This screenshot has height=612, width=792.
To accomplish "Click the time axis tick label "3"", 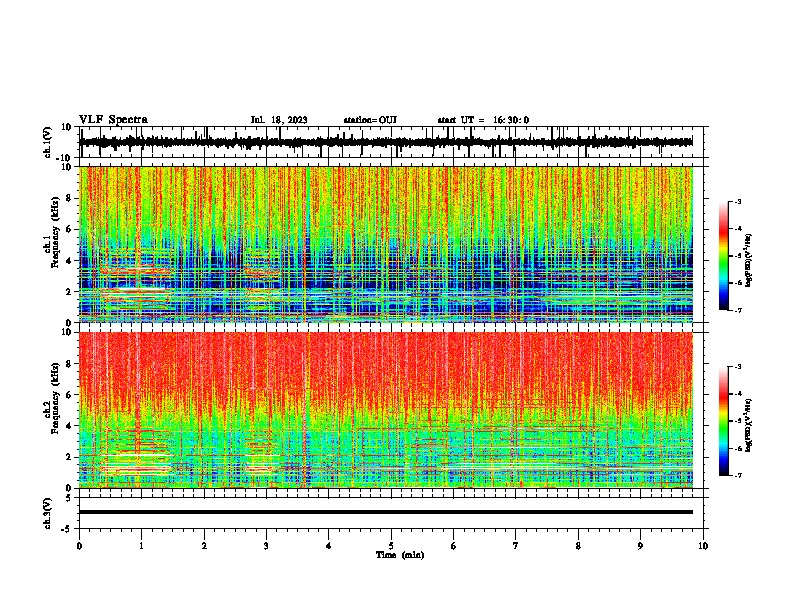I will pos(266,546).
